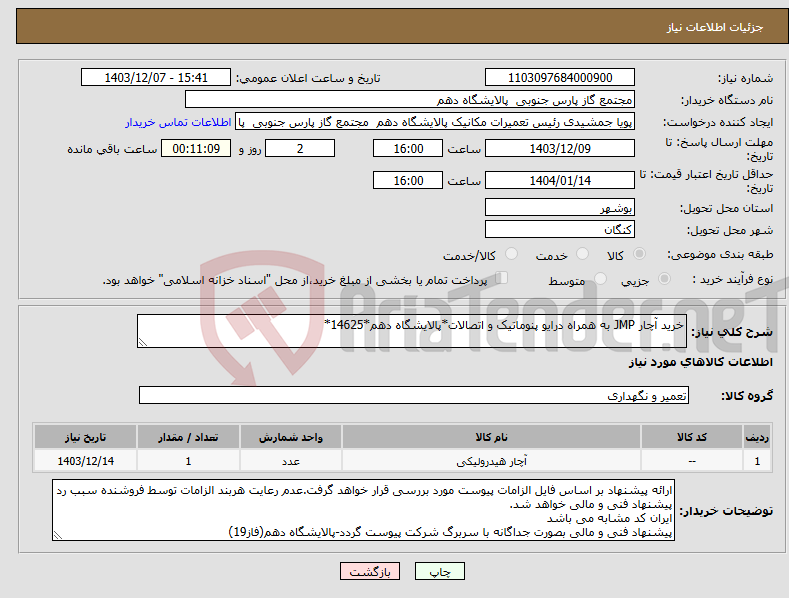Image resolution: width=789 pixels, height=598 pixels.
Task: Click the تاریخ نیاز column header
Action: 86,437
